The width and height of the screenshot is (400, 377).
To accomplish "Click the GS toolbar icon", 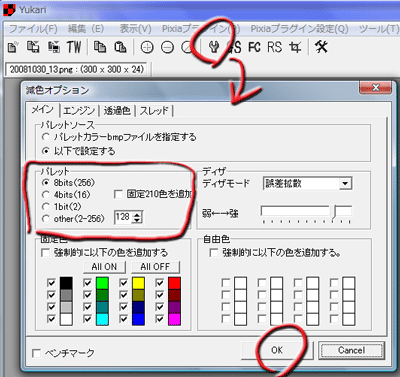I will pyautogui.click(x=234, y=47).
